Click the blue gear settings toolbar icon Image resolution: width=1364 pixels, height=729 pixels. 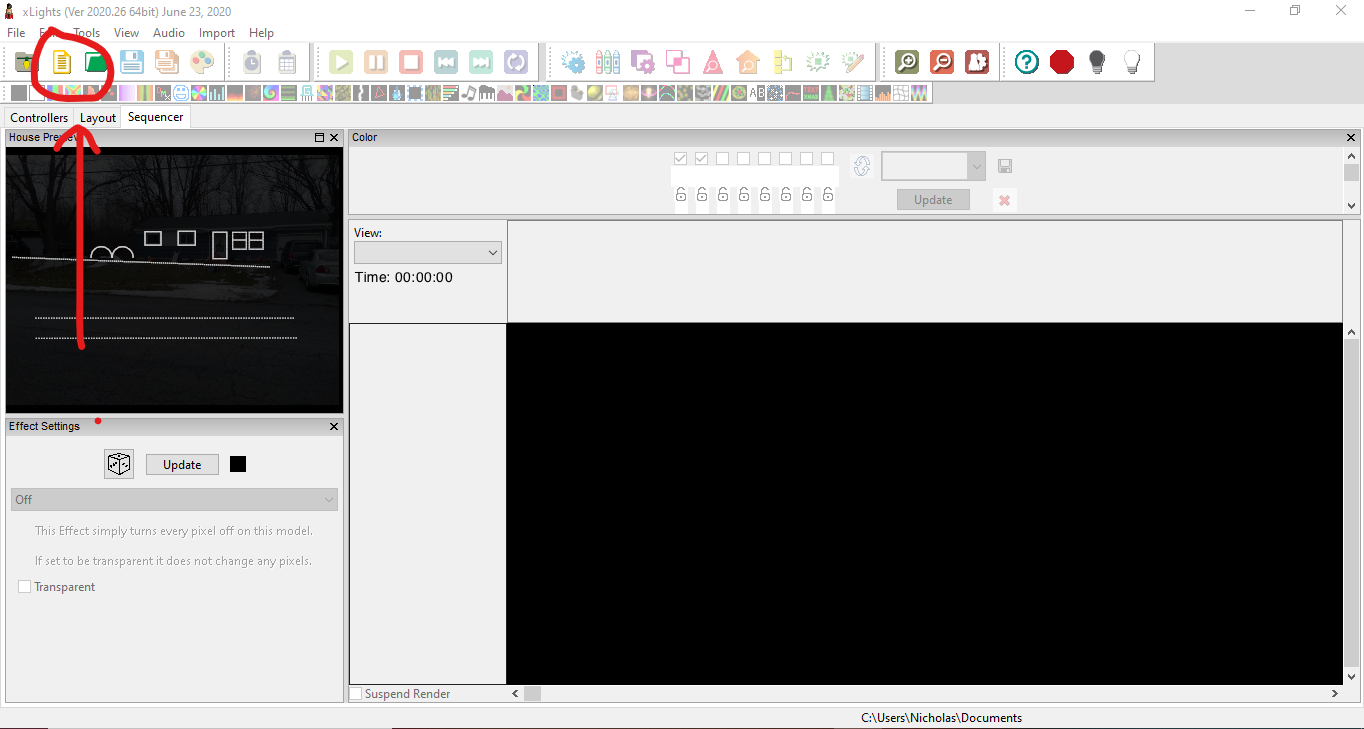click(x=573, y=62)
